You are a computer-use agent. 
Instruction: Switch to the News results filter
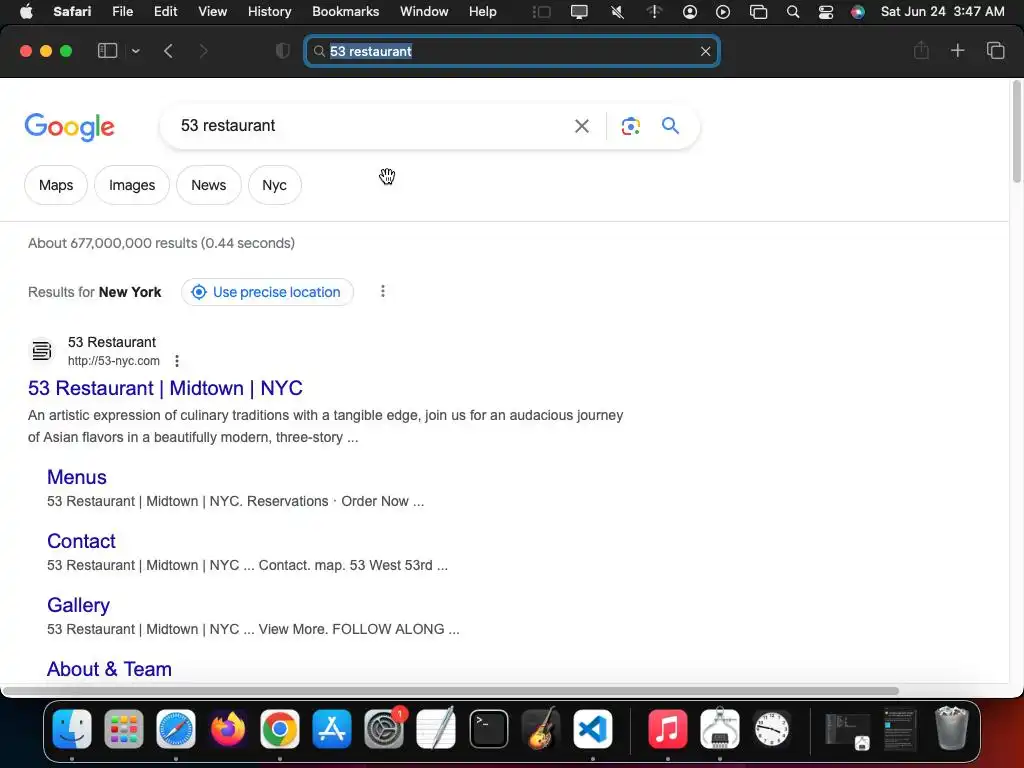(208, 185)
